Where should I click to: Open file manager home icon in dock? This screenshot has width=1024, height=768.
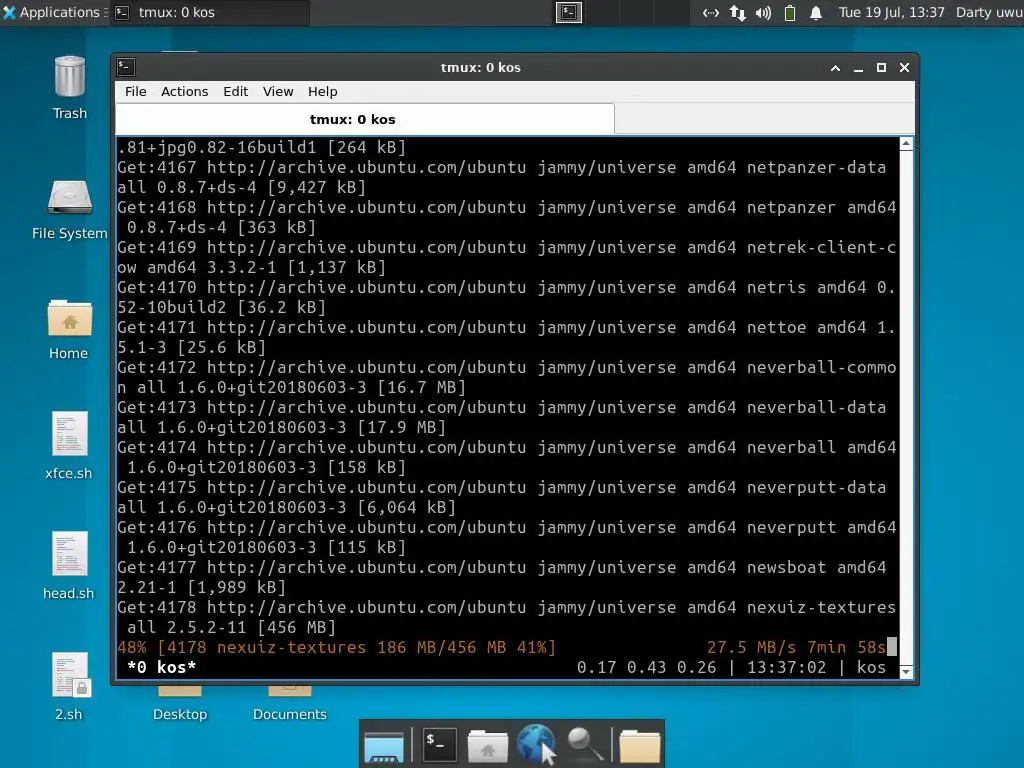[x=487, y=746]
